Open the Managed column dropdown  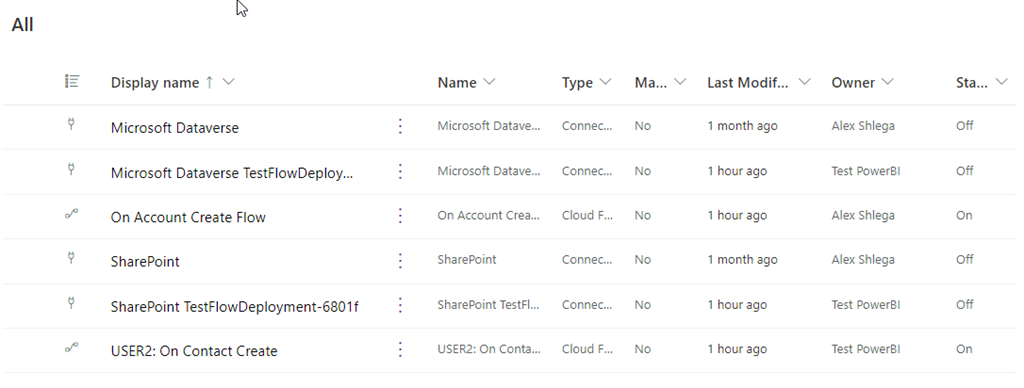point(680,82)
